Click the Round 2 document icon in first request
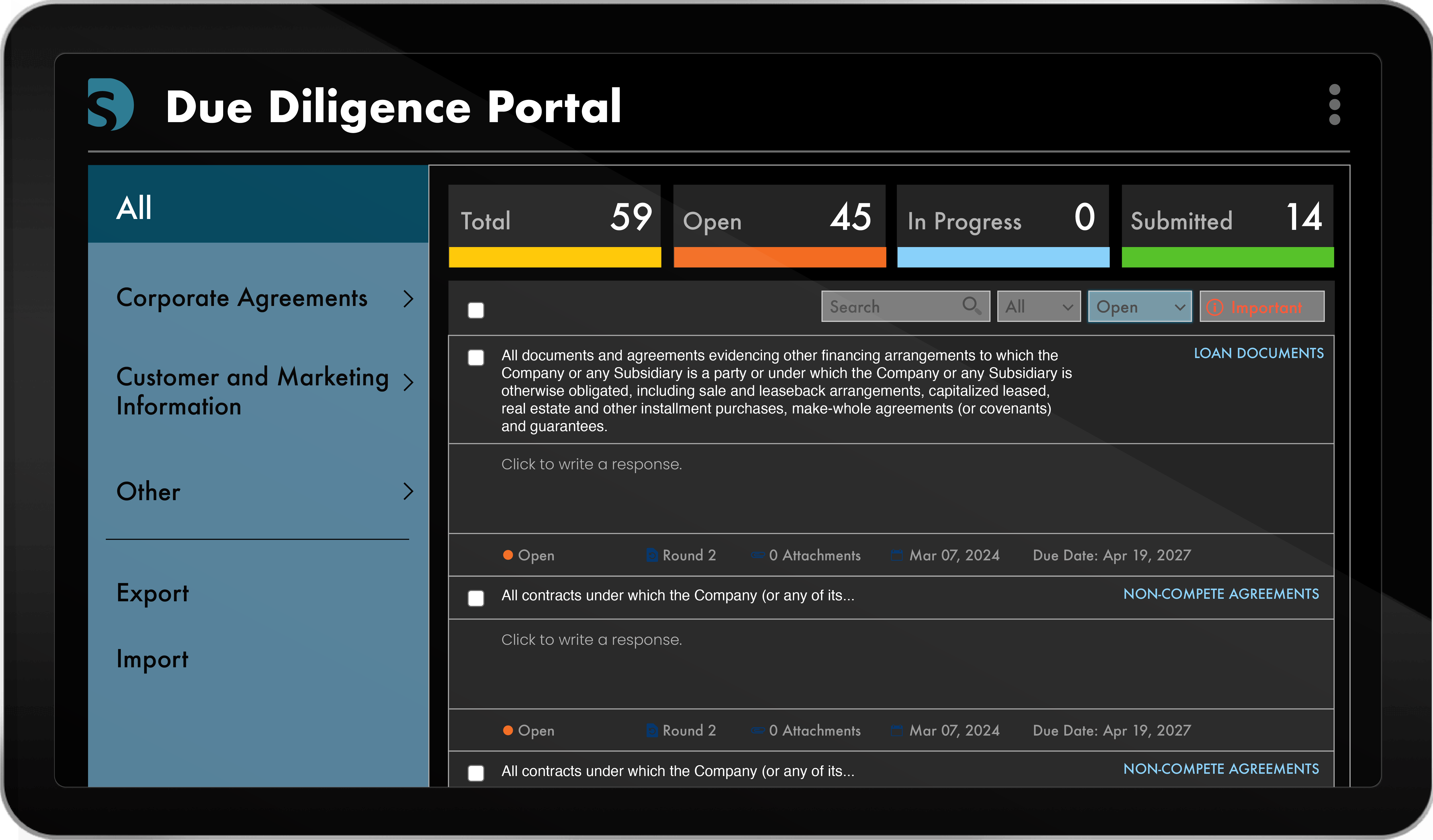1433x840 pixels. pos(652,555)
